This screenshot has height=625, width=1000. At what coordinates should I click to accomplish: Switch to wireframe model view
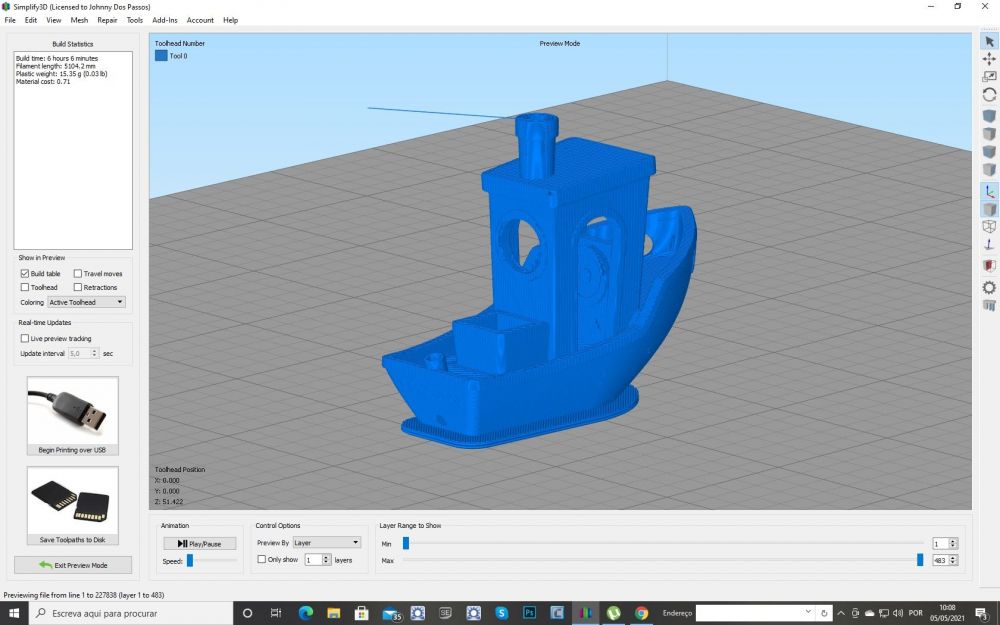click(x=989, y=227)
